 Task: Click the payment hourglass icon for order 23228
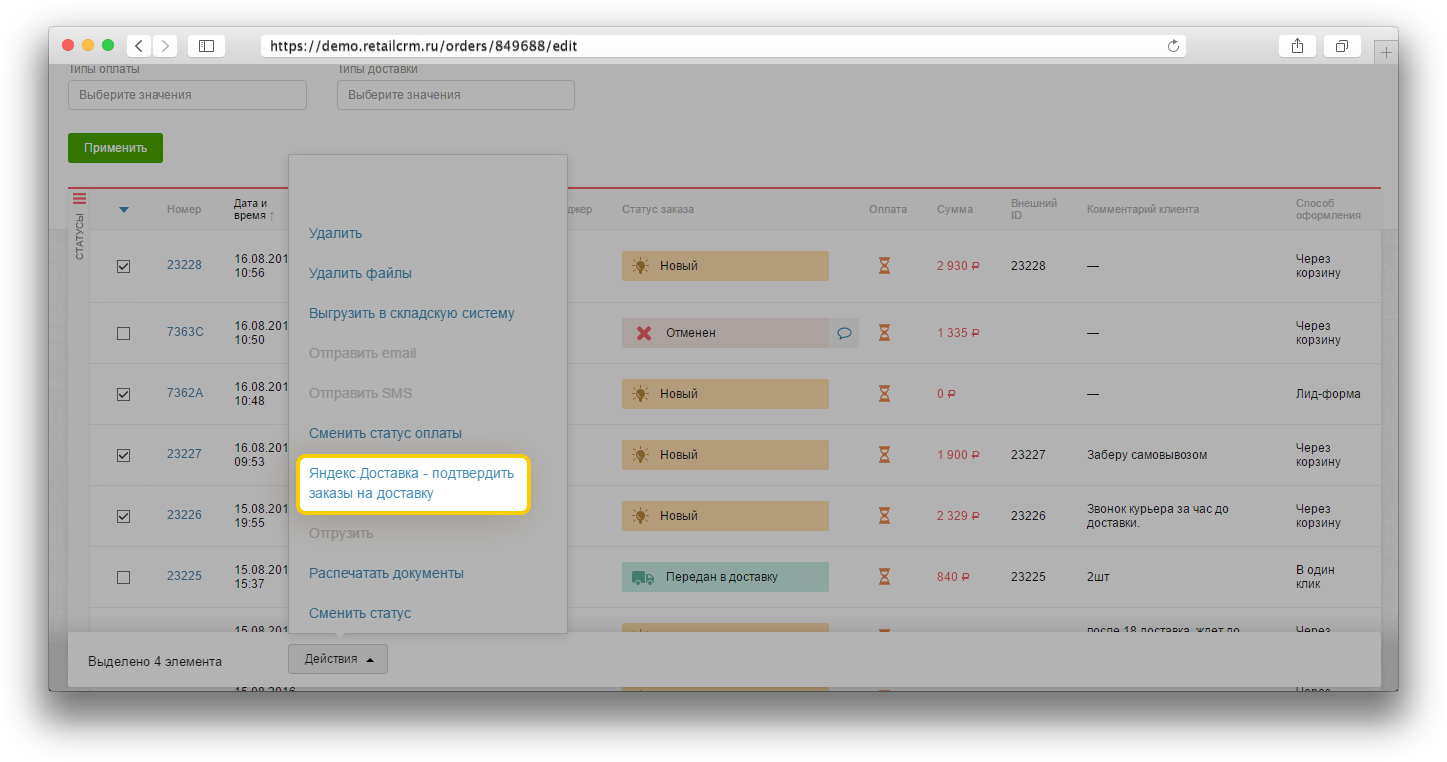pos(884,266)
